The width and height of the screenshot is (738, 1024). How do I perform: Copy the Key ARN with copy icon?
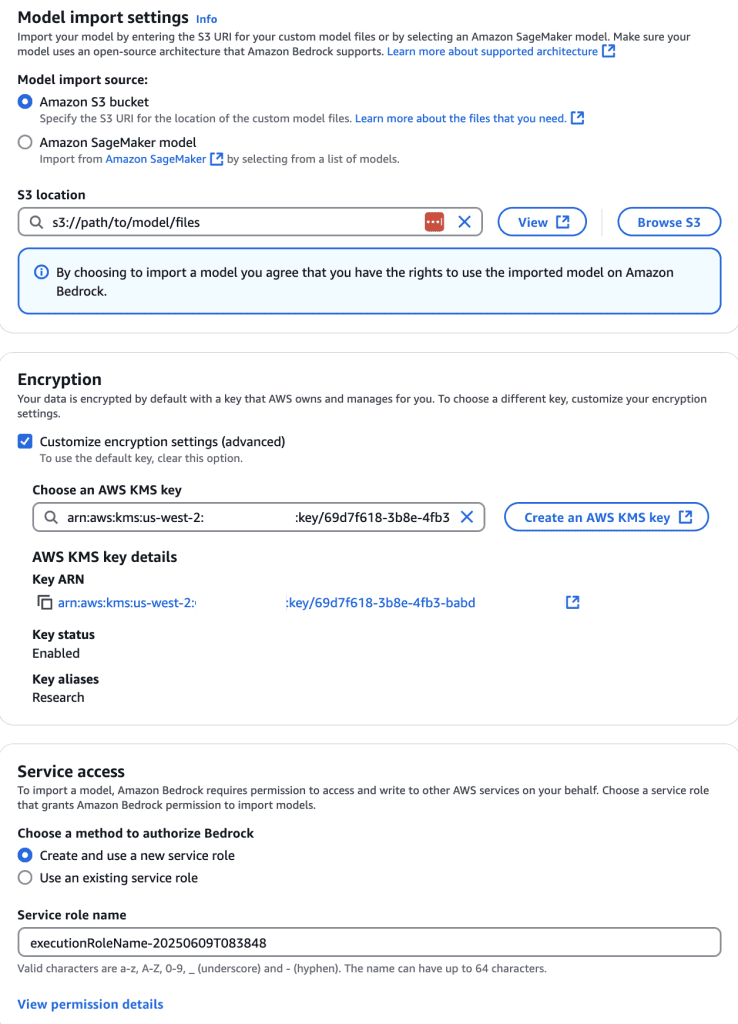click(44, 603)
